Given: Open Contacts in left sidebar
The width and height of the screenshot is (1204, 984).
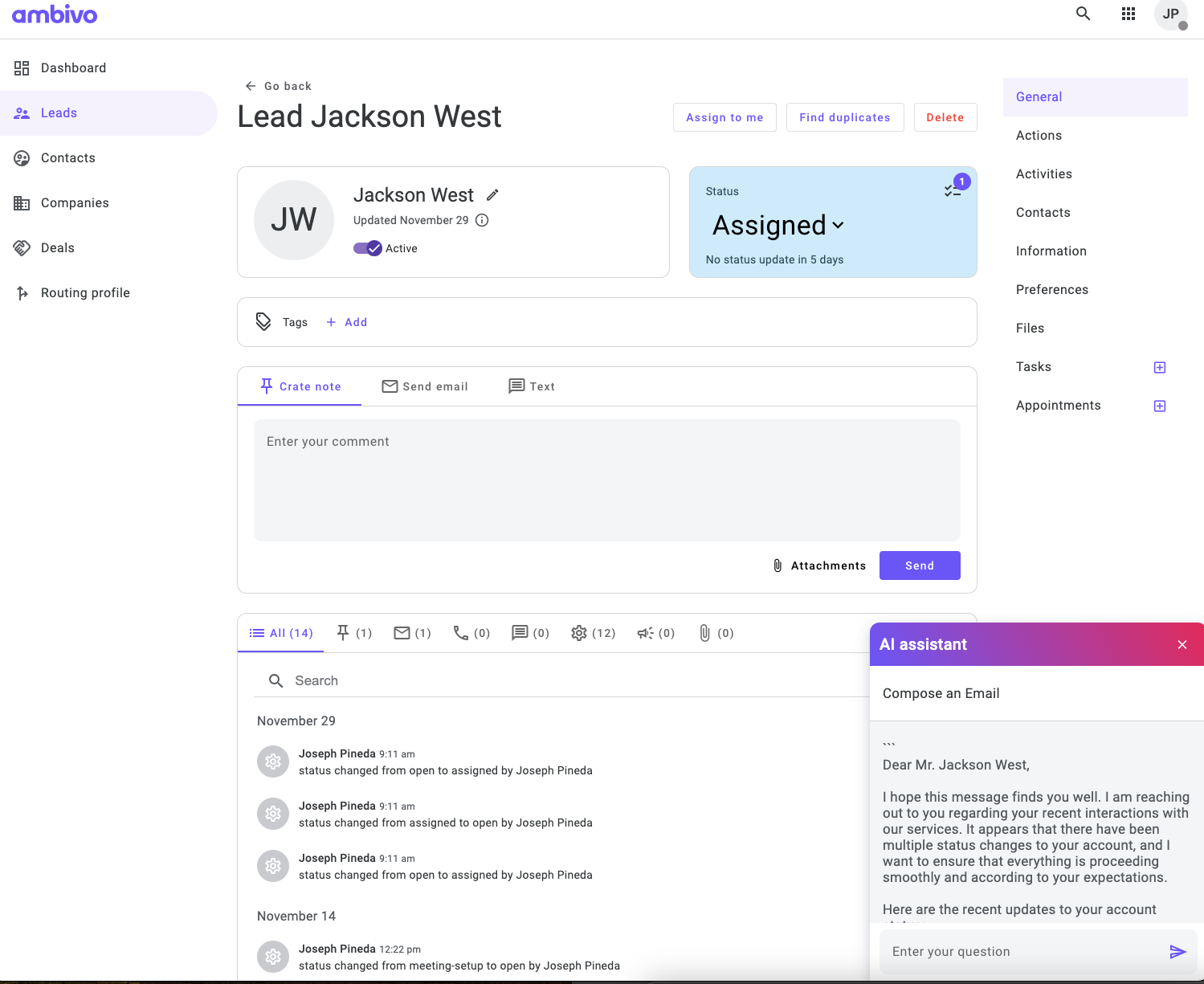Looking at the screenshot, I should click(x=108, y=158).
